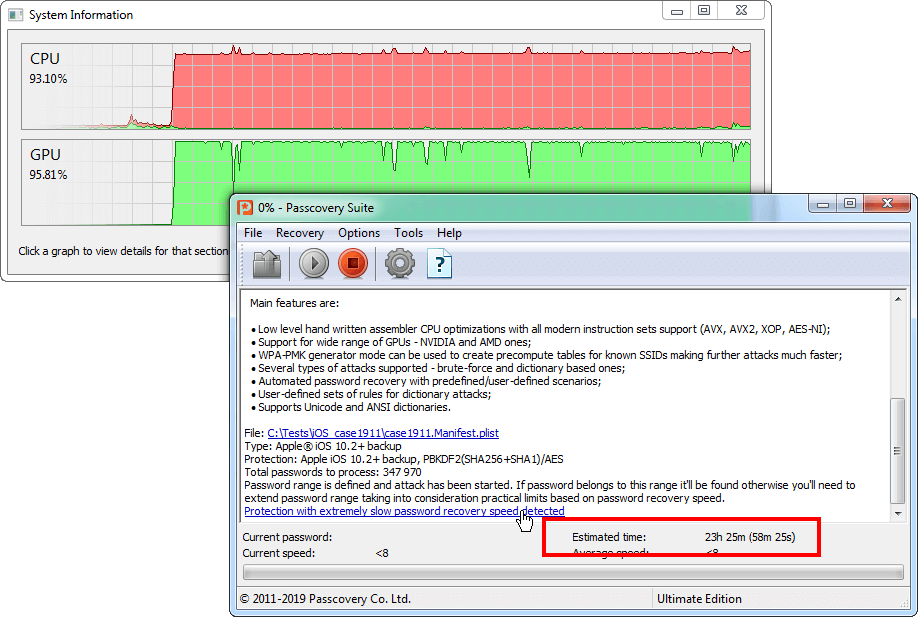Open the Recovery menu
Viewport: 918px width, 617px height.
click(300, 233)
